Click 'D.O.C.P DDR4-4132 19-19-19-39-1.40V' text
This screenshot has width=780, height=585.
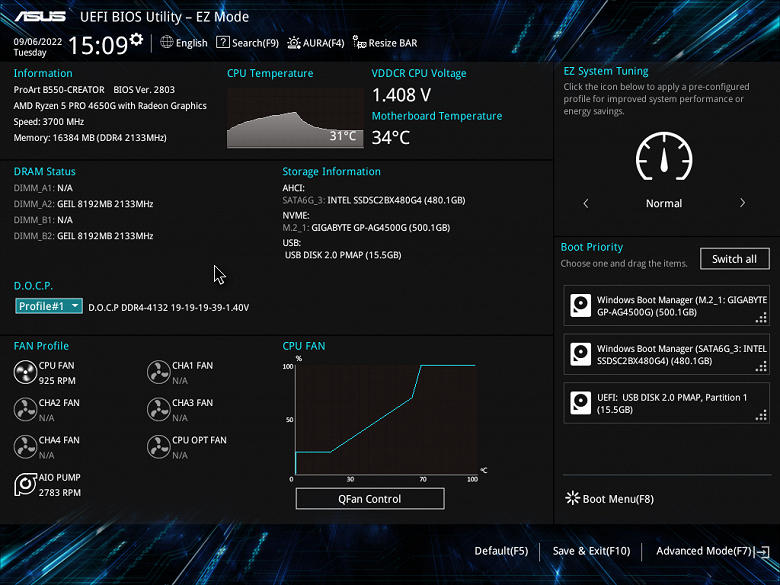click(169, 307)
